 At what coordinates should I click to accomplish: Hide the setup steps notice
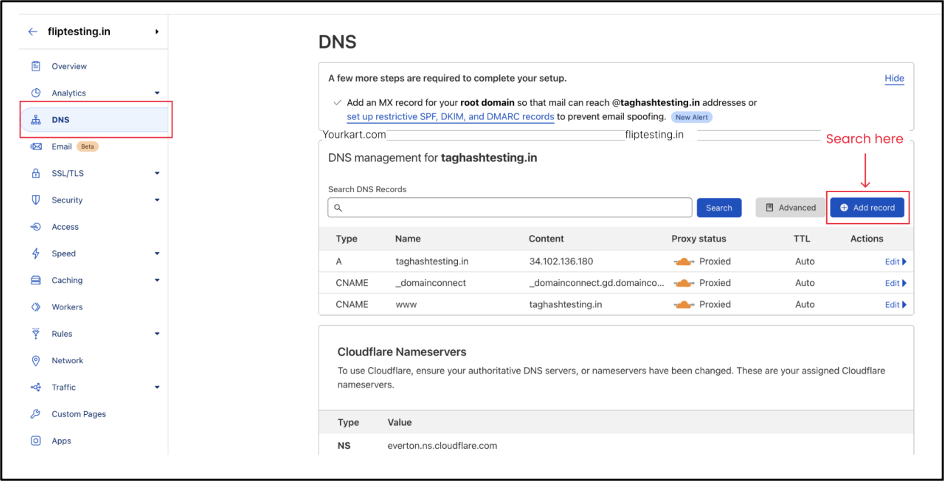pyautogui.click(x=894, y=78)
